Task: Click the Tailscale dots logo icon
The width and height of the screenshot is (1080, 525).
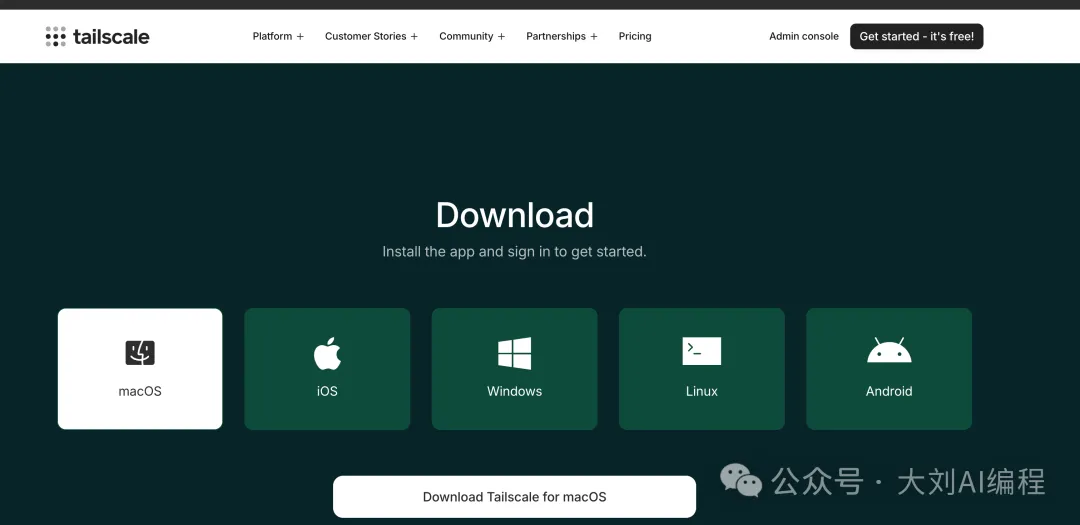Action: tap(56, 37)
